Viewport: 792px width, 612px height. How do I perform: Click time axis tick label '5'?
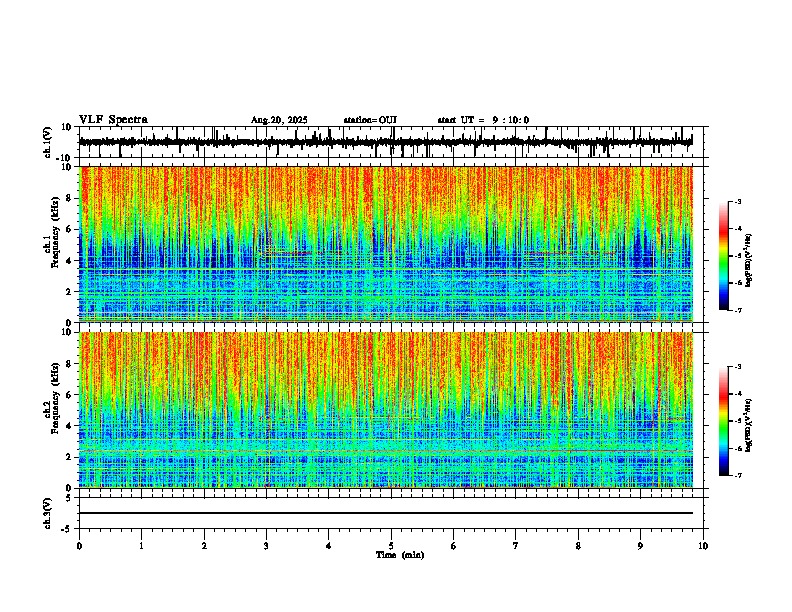(391, 546)
